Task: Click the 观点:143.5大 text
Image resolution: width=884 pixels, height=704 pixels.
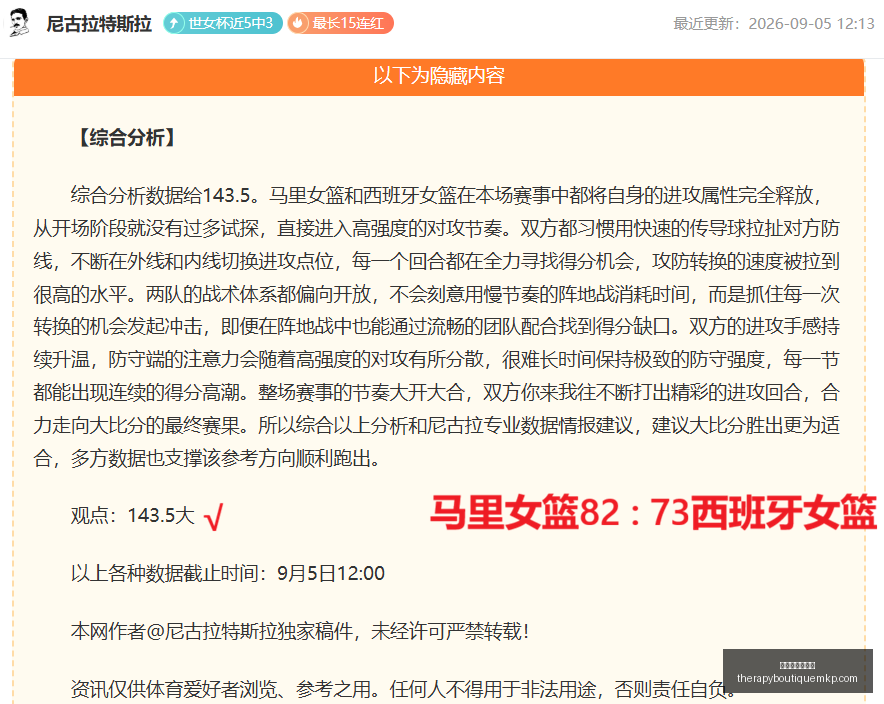Action: [133, 515]
